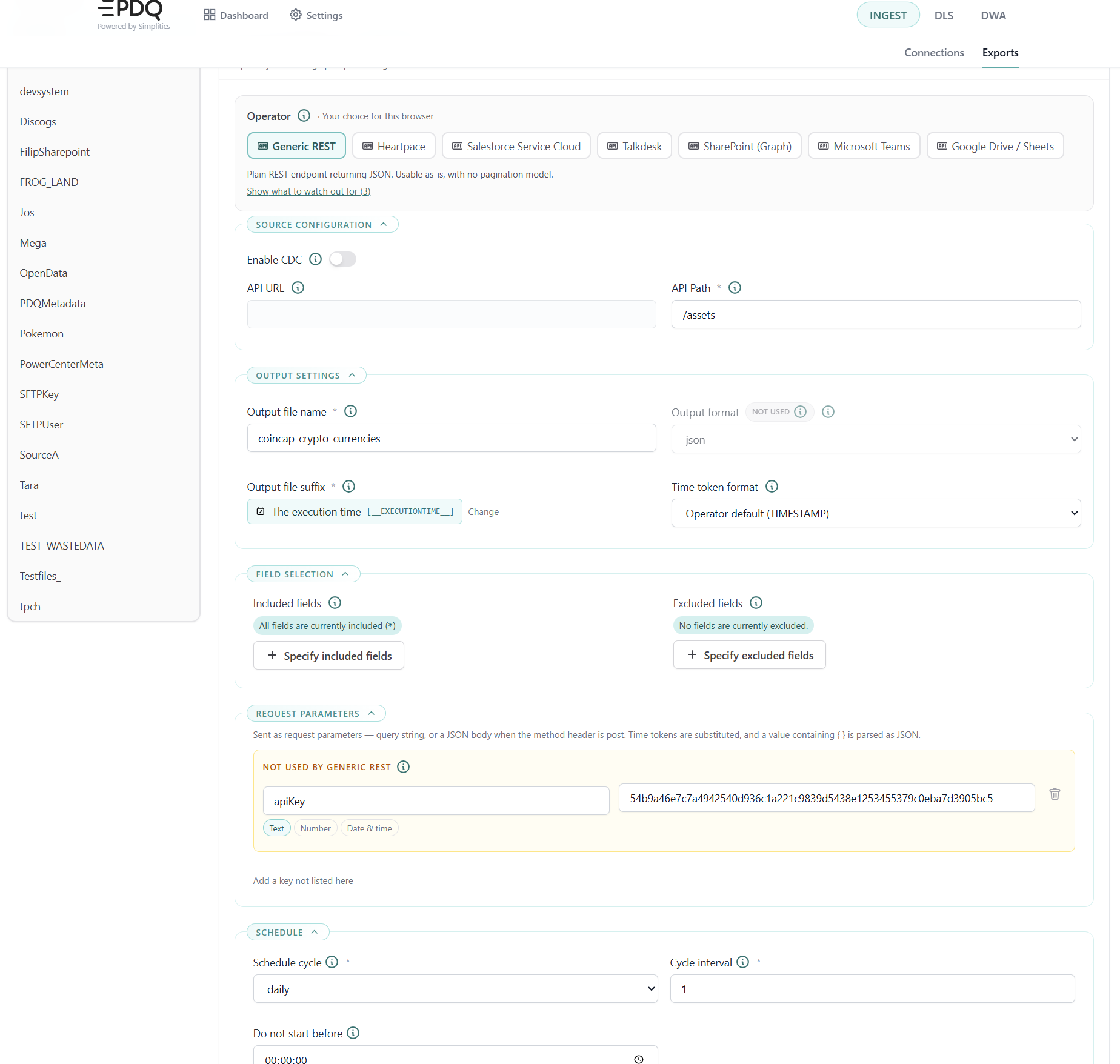Click the Do not start before info icon
Image resolution: width=1120 pixels, height=1064 pixels.
tap(353, 1032)
